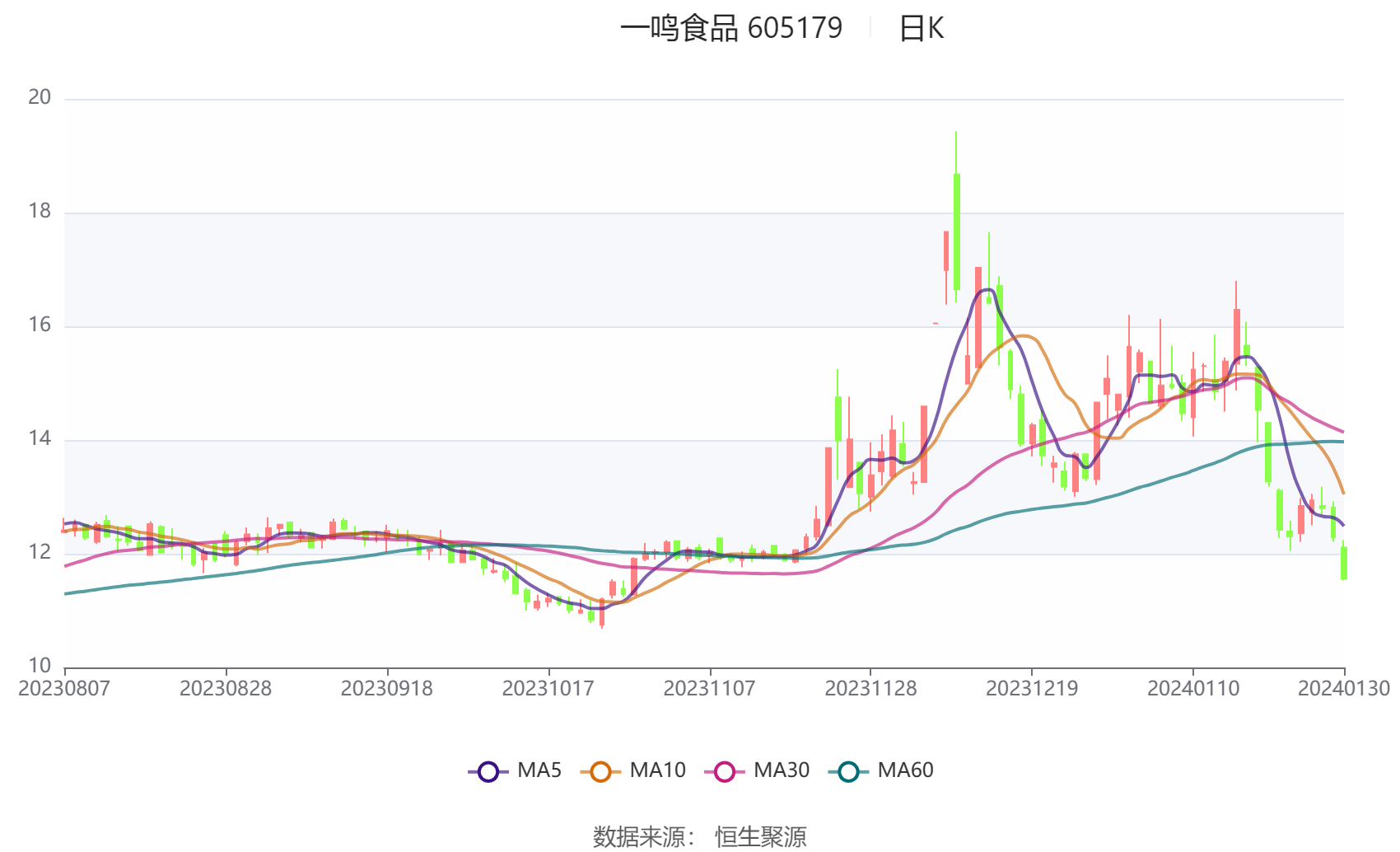Screen dimensions: 1400x852
Task: Click y-axis value 12
Action: click(x=40, y=552)
